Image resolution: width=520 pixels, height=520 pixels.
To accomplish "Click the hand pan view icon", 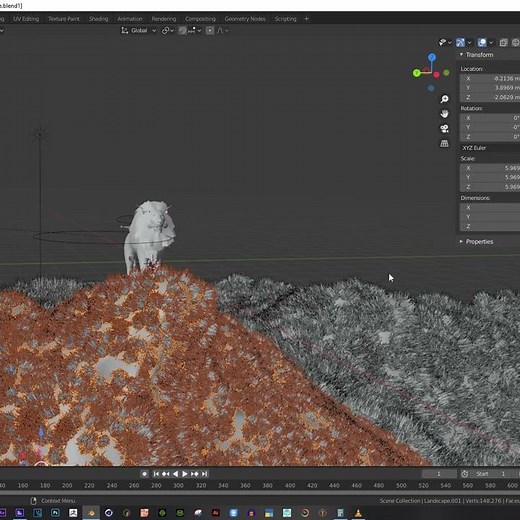I will [x=444, y=114].
